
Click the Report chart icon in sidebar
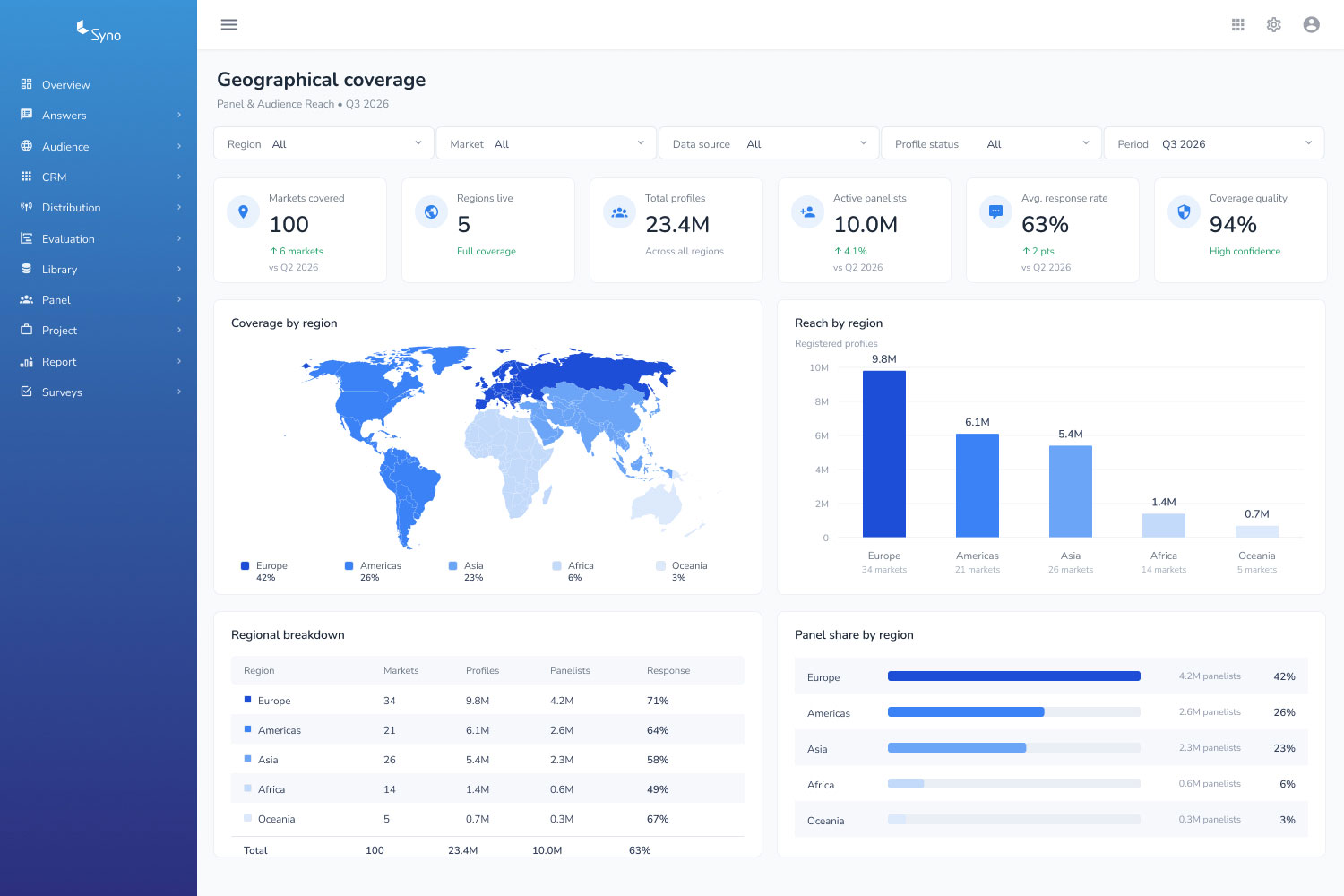pyautogui.click(x=27, y=361)
